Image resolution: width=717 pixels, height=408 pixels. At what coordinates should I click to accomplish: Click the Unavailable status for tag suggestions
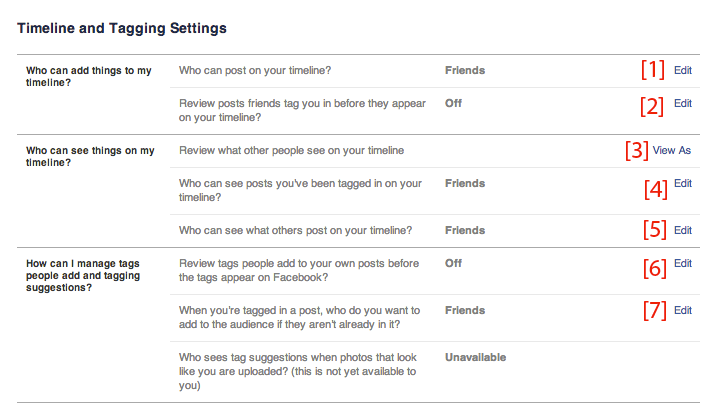point(476,358)
